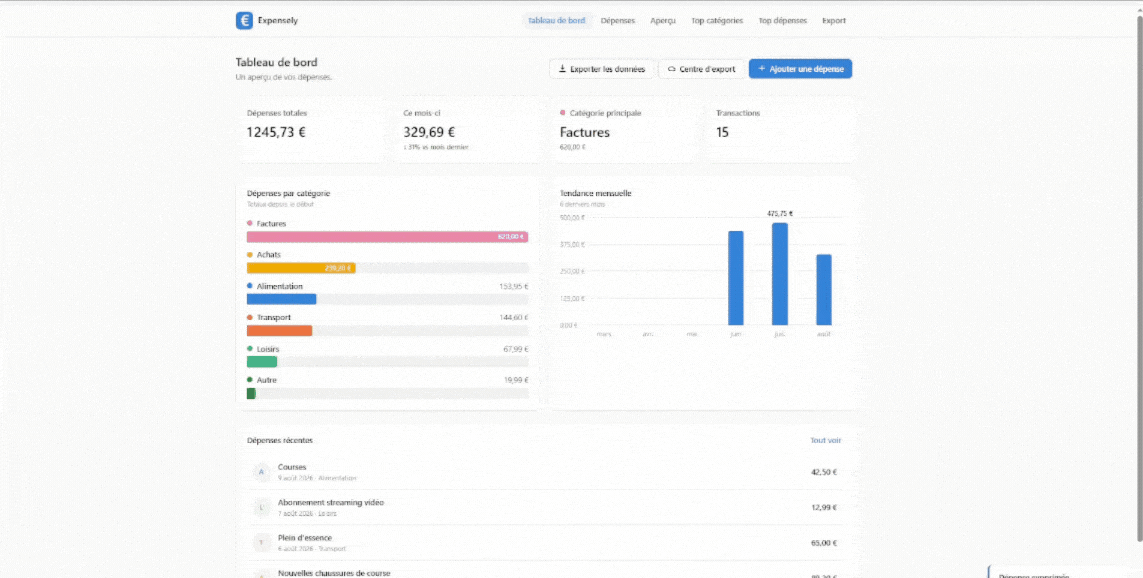This screenshot has width=1143, height=578.
Task: Click the pink Catégorie principale dot
Action: pos(563,113)
